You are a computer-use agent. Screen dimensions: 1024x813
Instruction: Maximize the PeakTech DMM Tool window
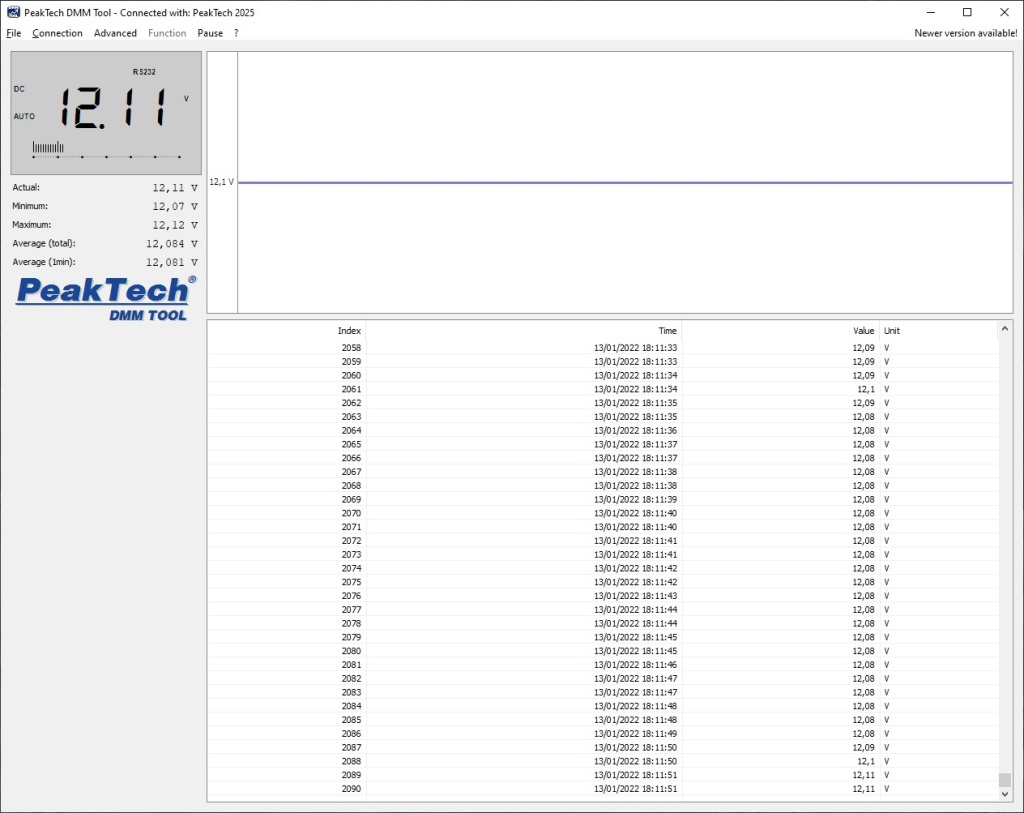[967, 12]
